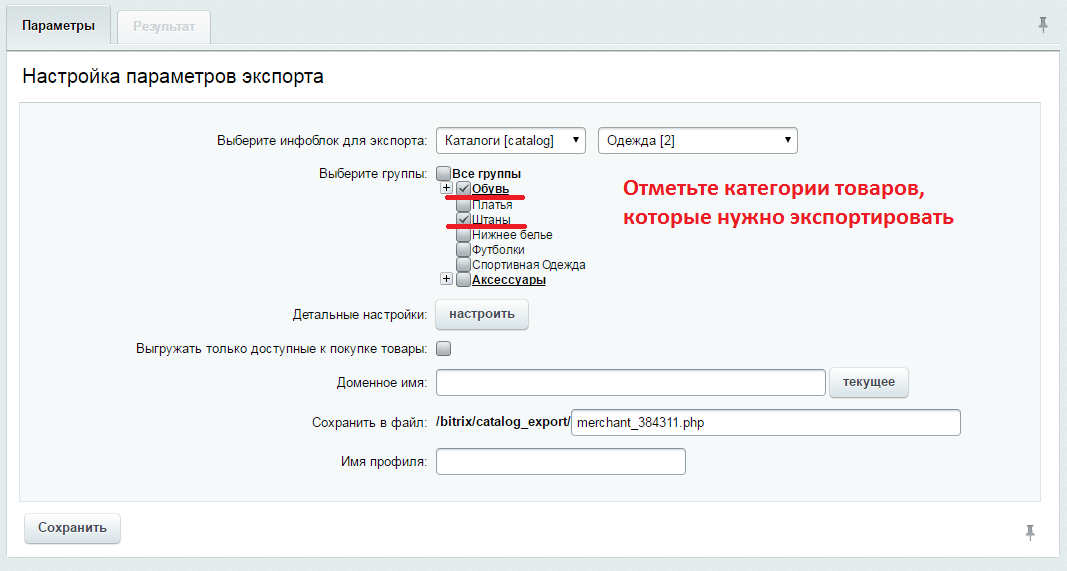Click the Спортивная Одежда group label

coord(529,264)
